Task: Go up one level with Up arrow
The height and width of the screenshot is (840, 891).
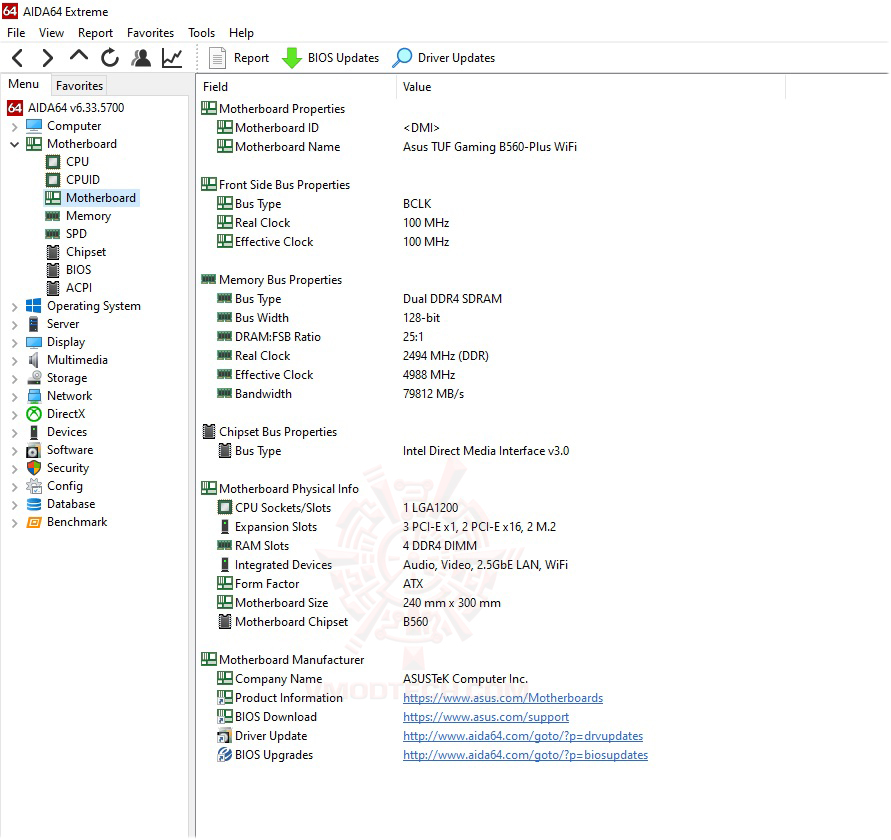Action: coord(78,56)
